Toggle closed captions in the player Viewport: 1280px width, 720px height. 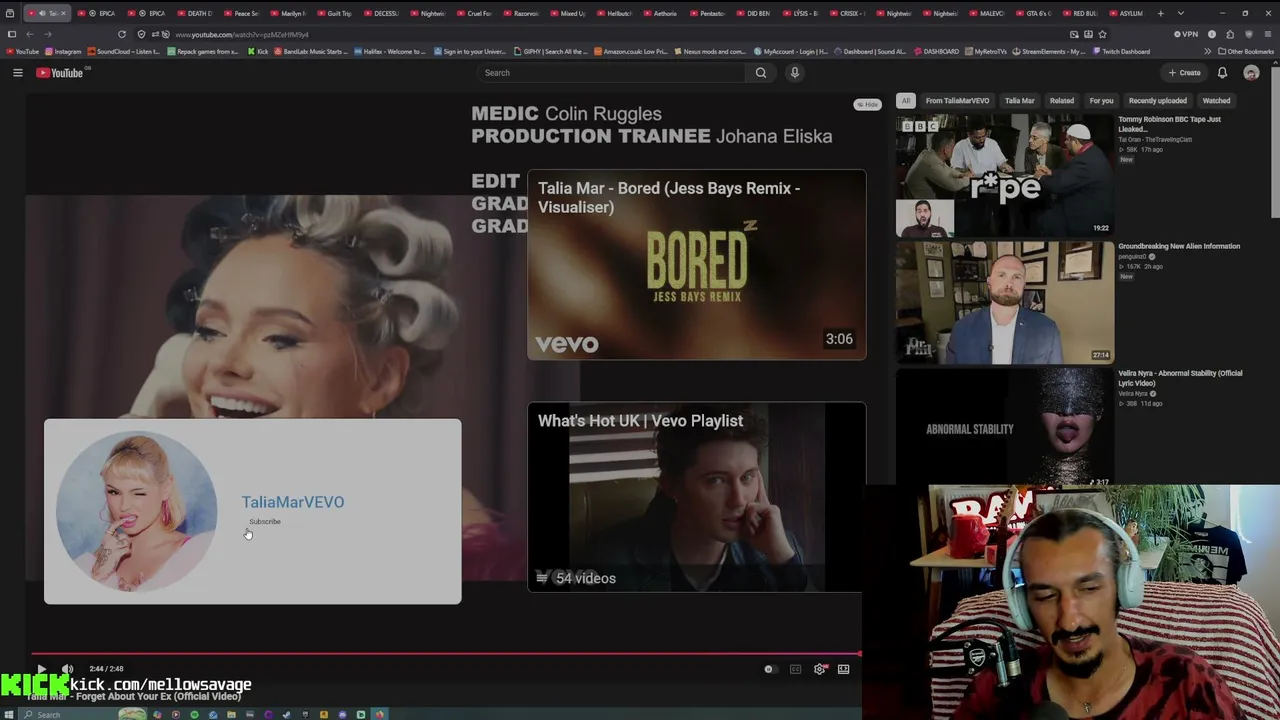point(795,669)
